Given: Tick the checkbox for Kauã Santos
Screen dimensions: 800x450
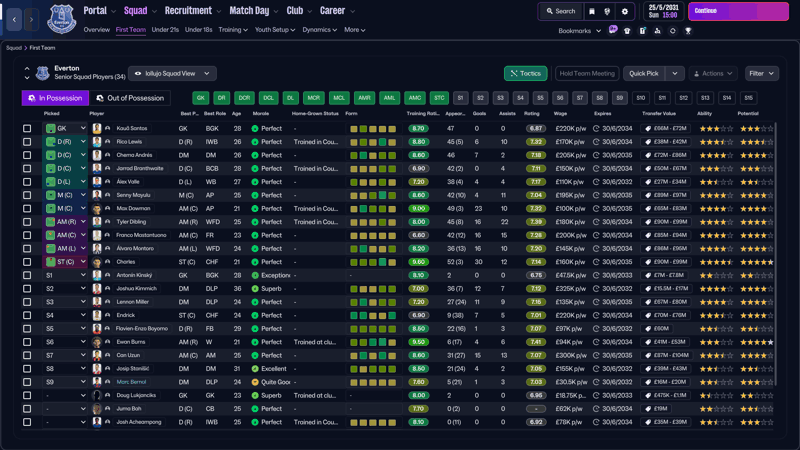Looking at the screenshot, I should pos(27,129).
